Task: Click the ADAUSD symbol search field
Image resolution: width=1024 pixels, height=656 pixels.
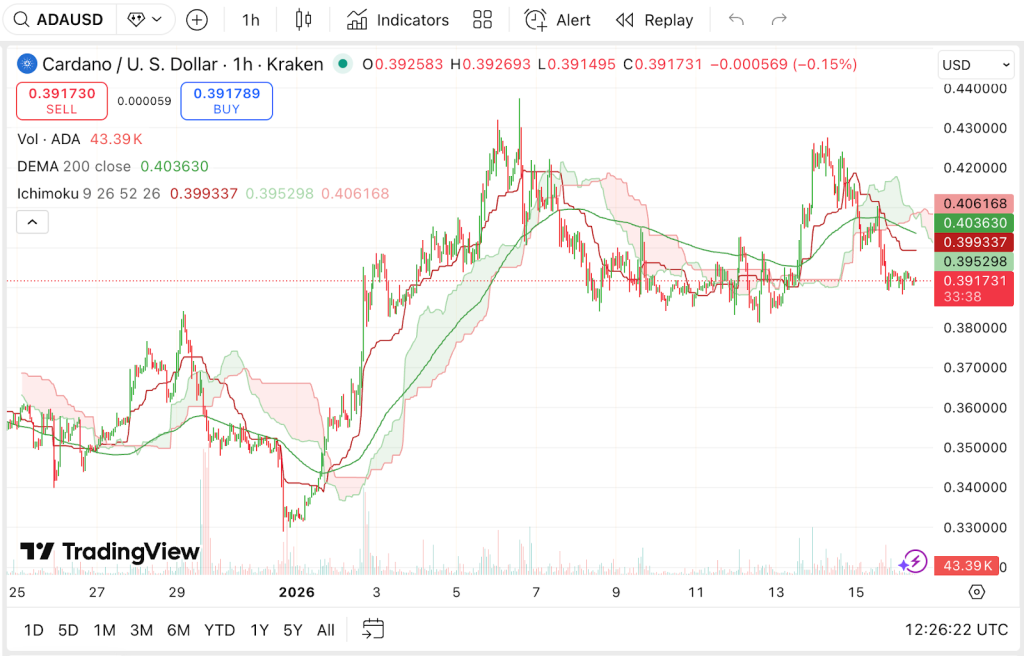Action: point(60,20)
